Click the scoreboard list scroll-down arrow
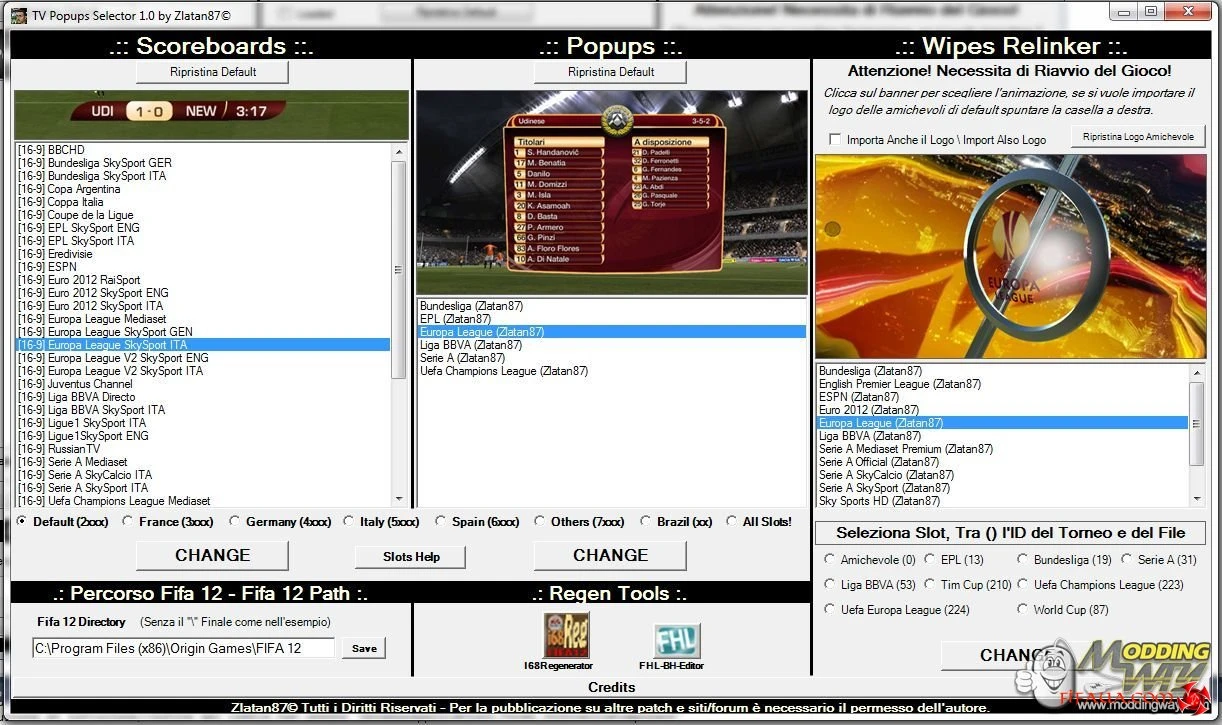Image resolution: width=1222 pixels, height=725 pixels. [399, 498]
